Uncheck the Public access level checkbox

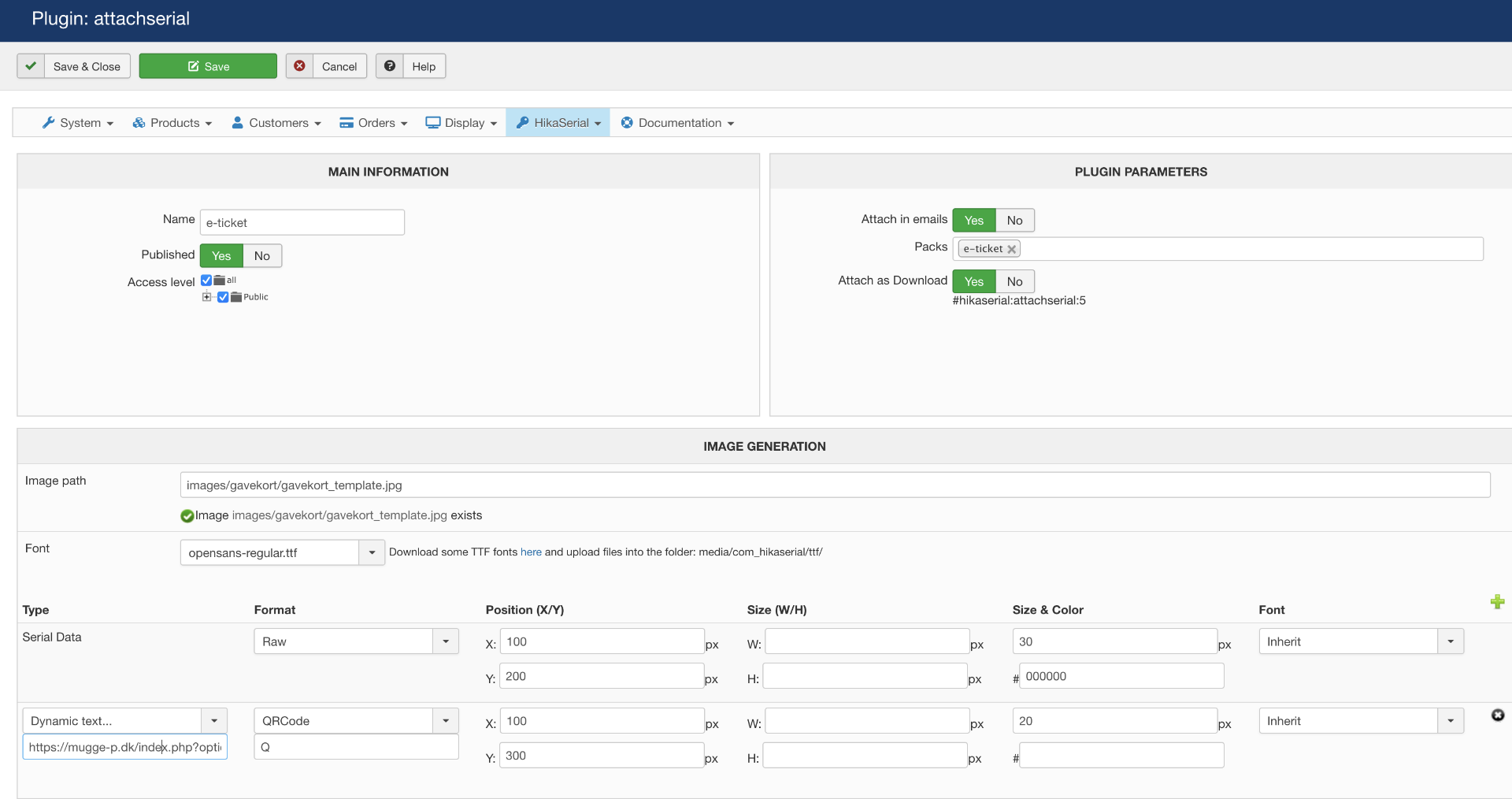pyautogui.click(x=223, y=297)
